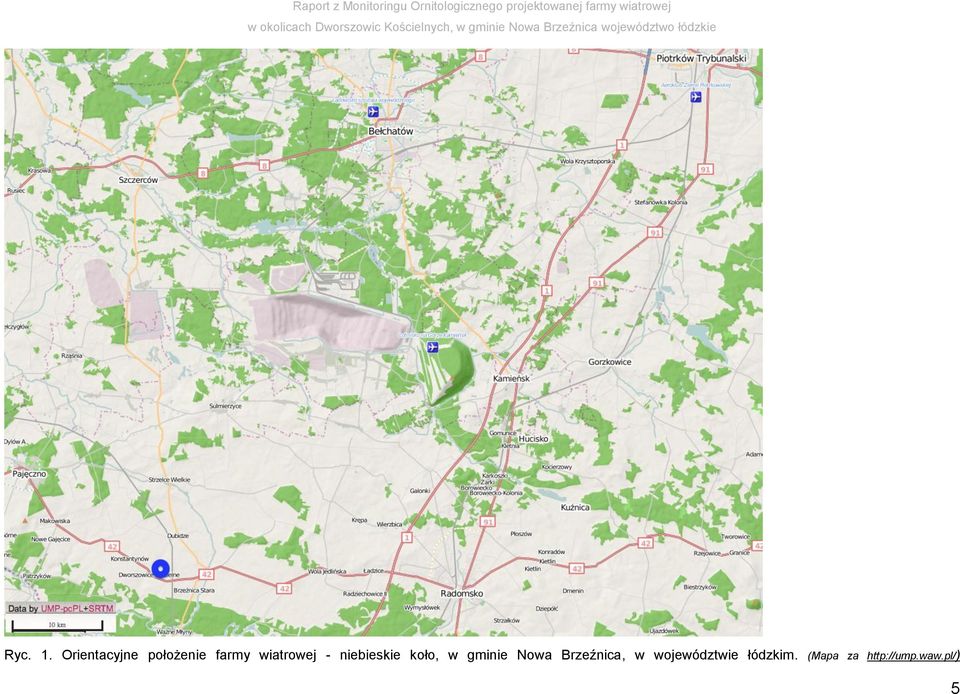
Task: Click the Dubidze village label
Action: coord(178,535)
